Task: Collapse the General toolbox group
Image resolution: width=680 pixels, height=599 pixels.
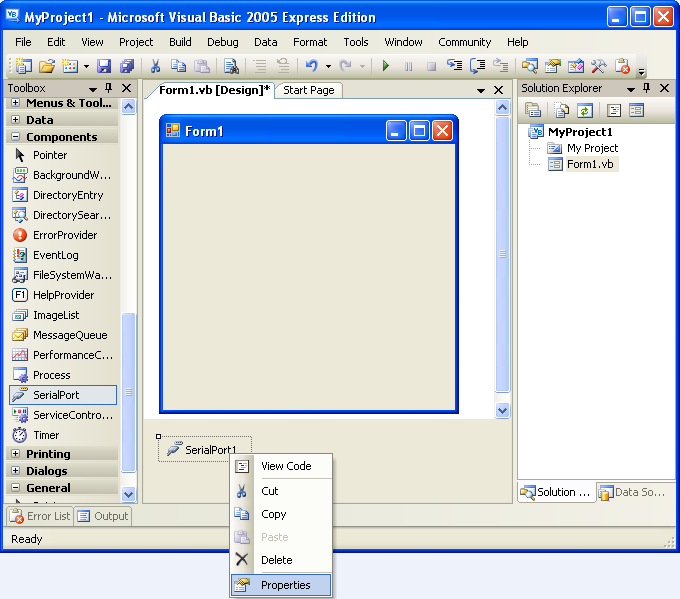Action: click(16, 488)
